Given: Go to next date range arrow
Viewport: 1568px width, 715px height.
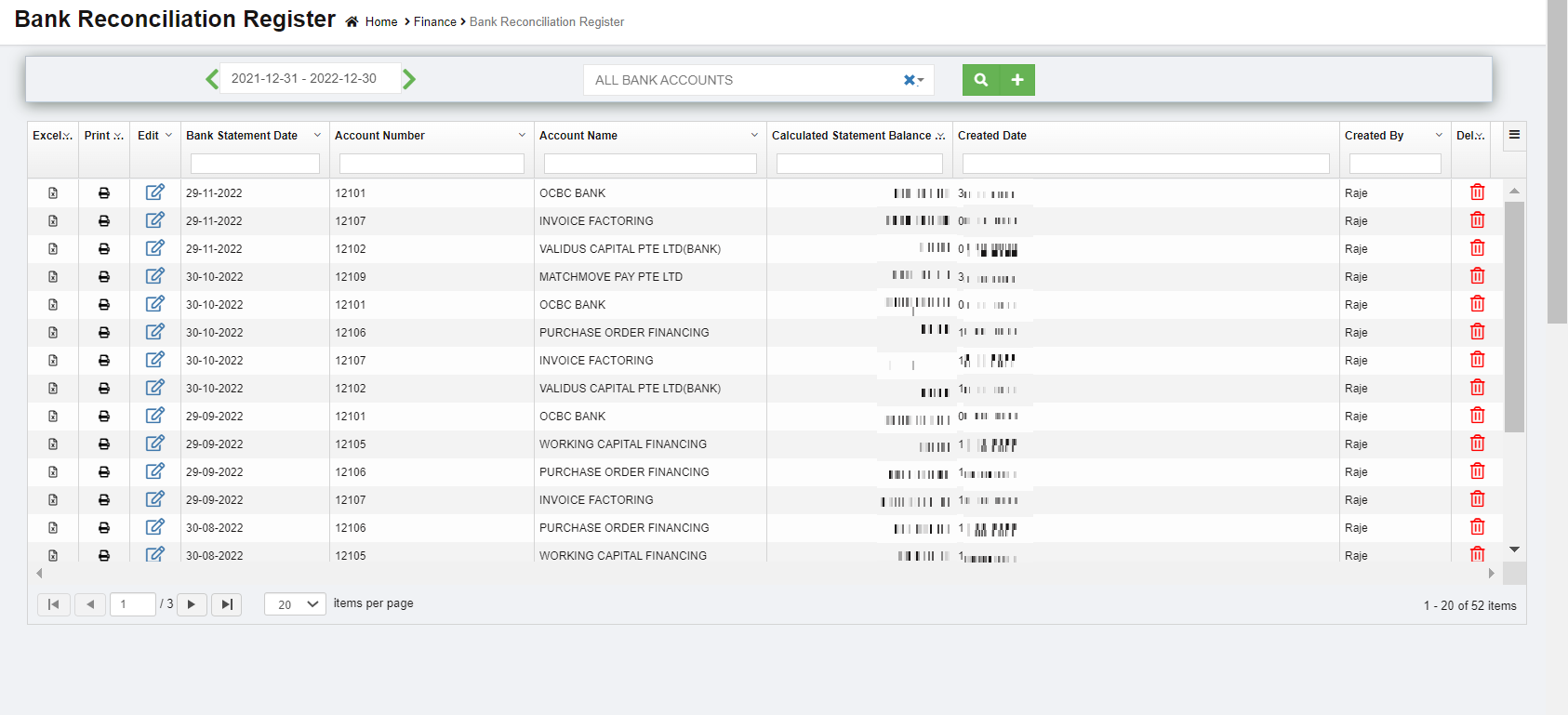Looking at the screenshot, I should pos(409,79).
